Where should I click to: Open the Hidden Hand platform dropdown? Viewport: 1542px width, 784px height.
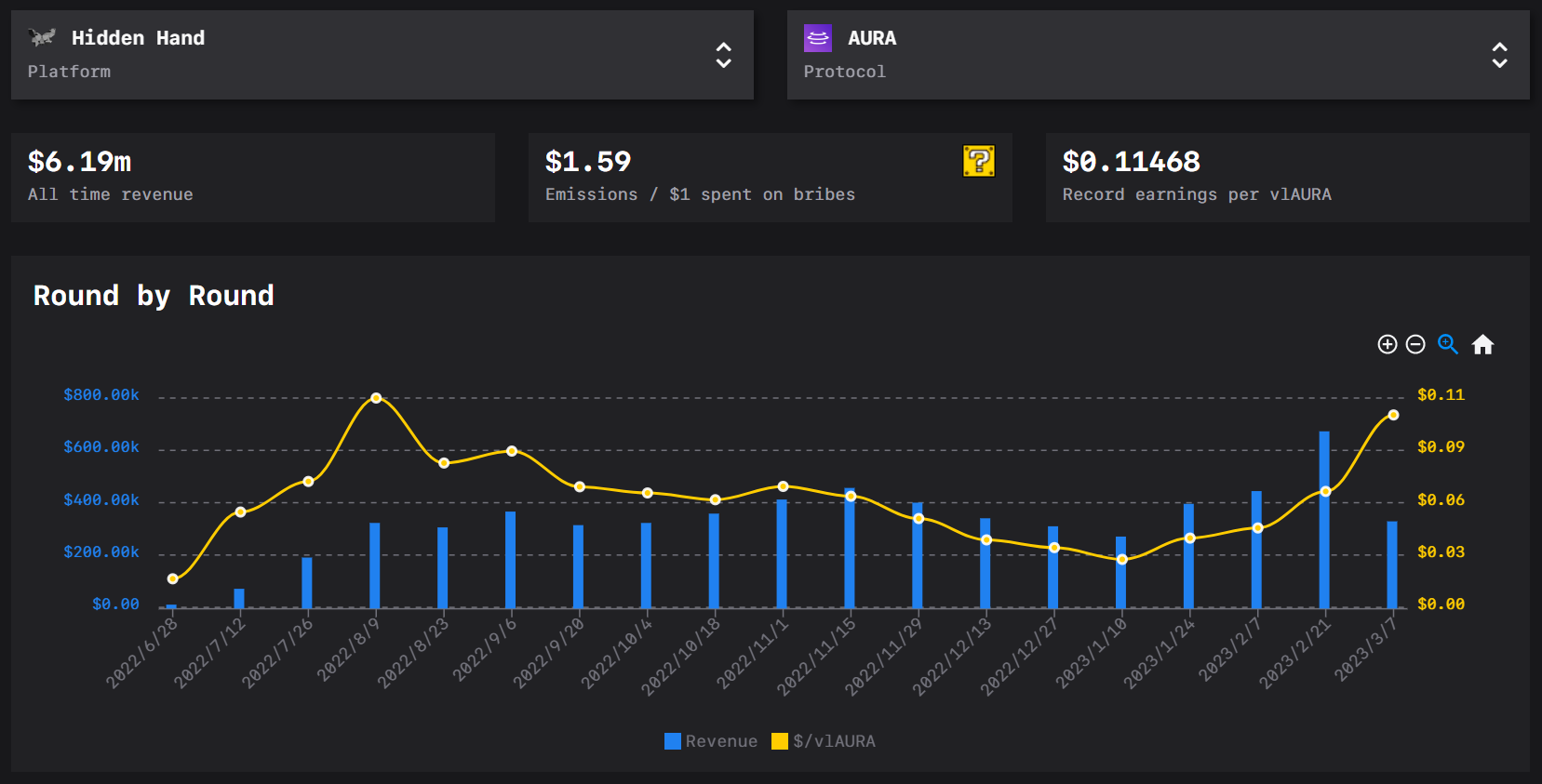382,55
